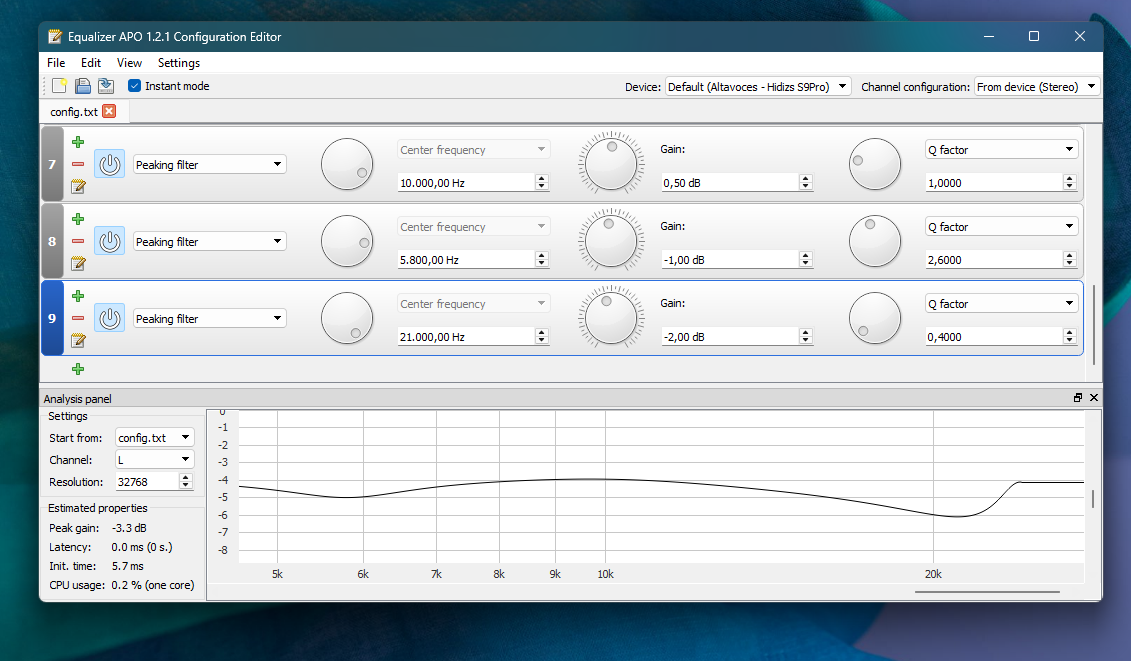This screenshot has height=661, width=1131.
Task: Click the gain dial for filter 7
Action: click(x=611, y=165)
